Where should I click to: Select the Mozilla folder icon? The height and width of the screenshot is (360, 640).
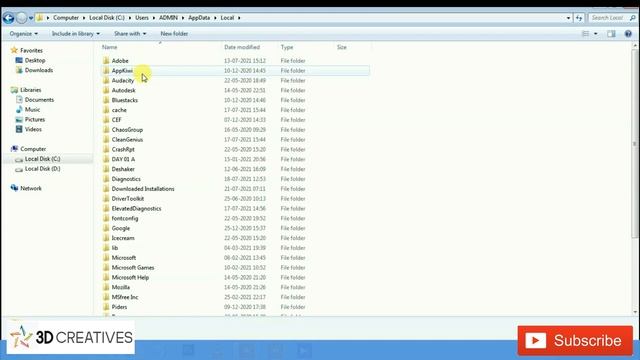[x=106, y=287]
